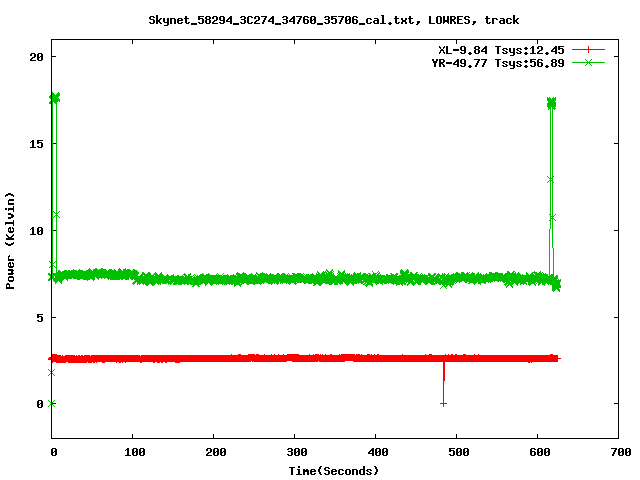Click y-axis tick label 0

[40, 404]
